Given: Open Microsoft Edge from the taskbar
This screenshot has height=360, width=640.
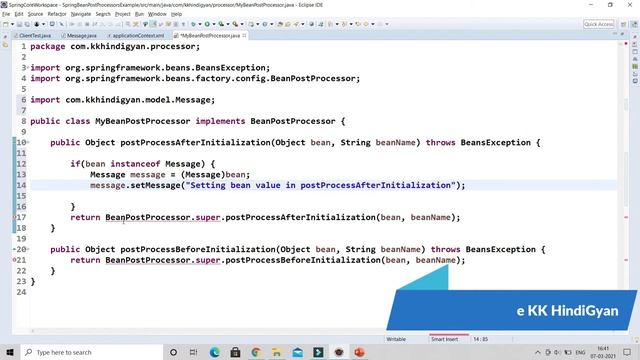Looking at the screenshot, I should click(x=214, y=352).
